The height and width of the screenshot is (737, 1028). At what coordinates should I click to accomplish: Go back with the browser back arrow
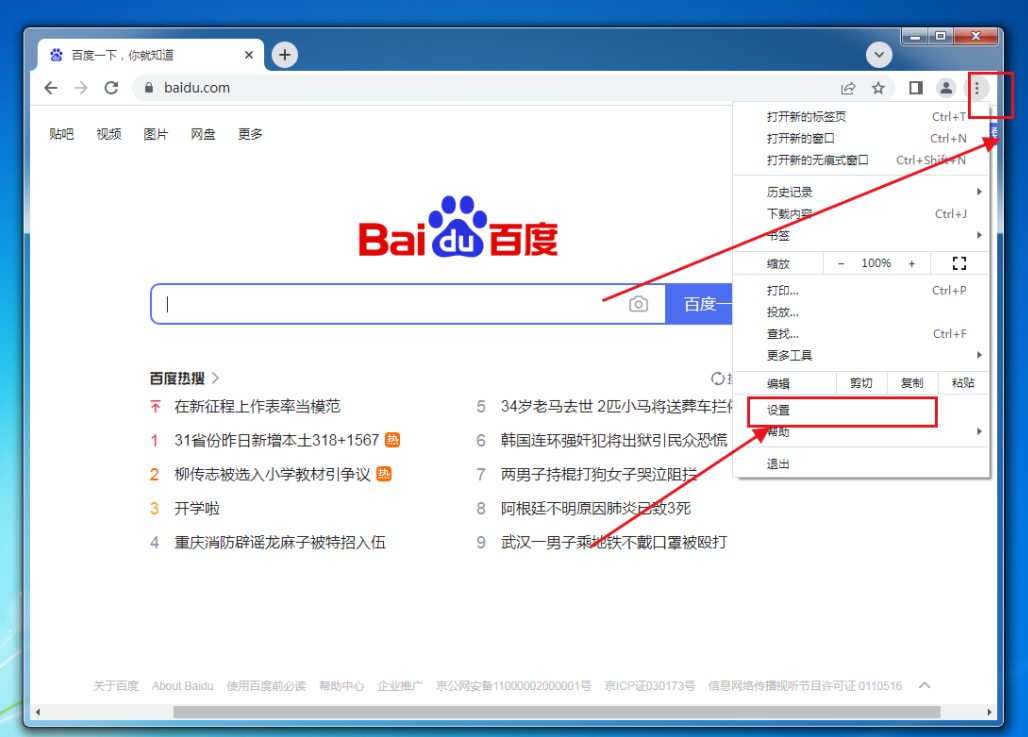click(51, 88)
